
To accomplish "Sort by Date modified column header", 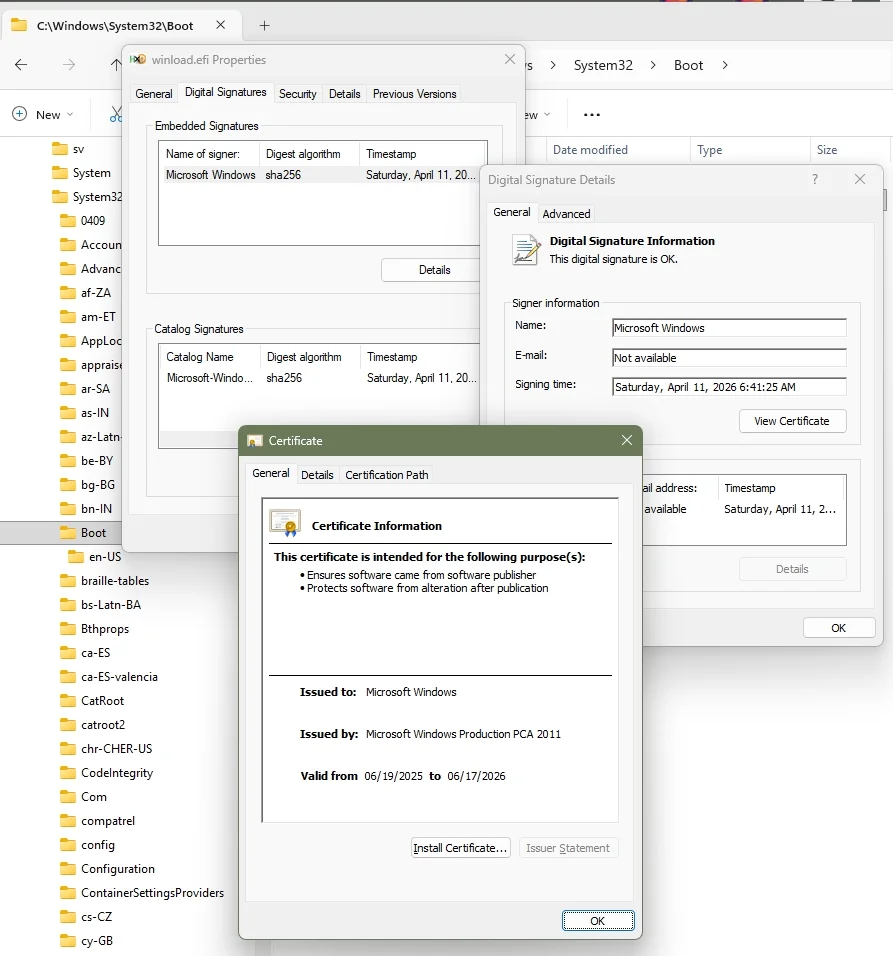I will coord(617,150).
